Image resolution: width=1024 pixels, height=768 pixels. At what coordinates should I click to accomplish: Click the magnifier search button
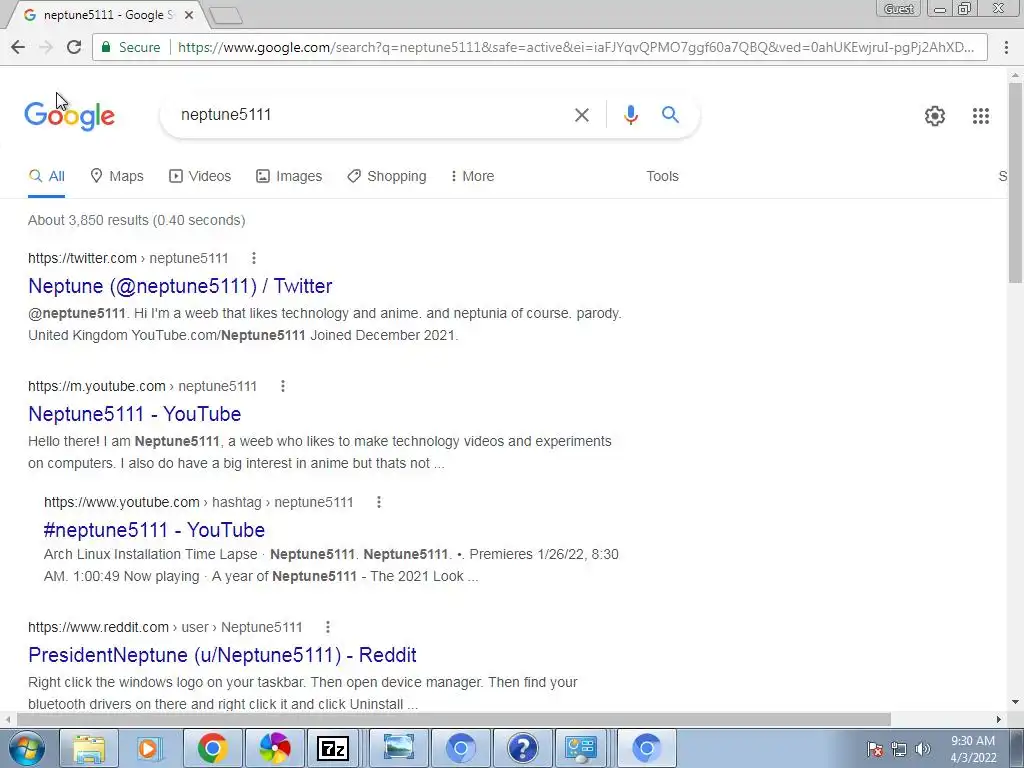point(670,115)
